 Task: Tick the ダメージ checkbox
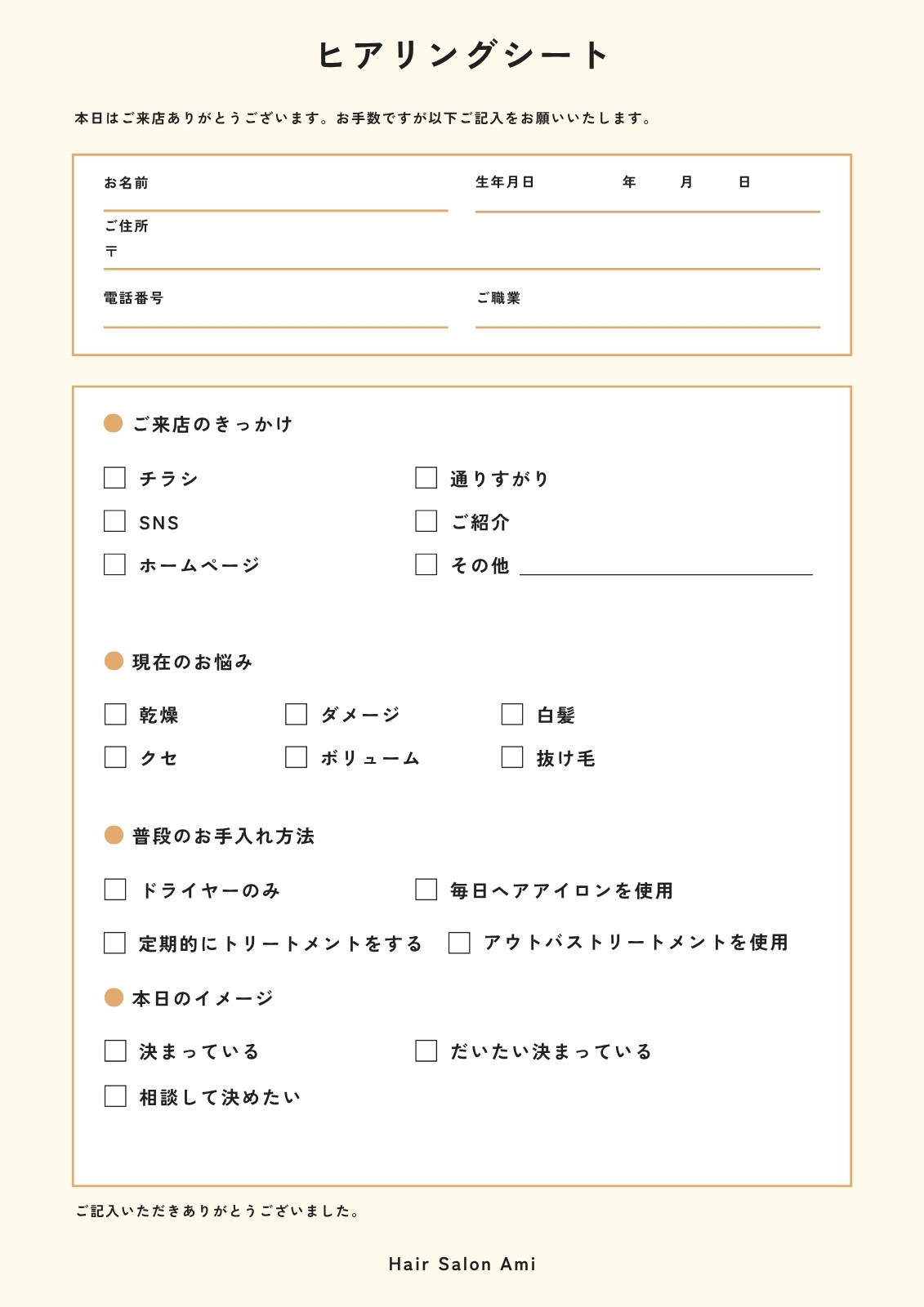pyautogui.click(x=296, y=714)
